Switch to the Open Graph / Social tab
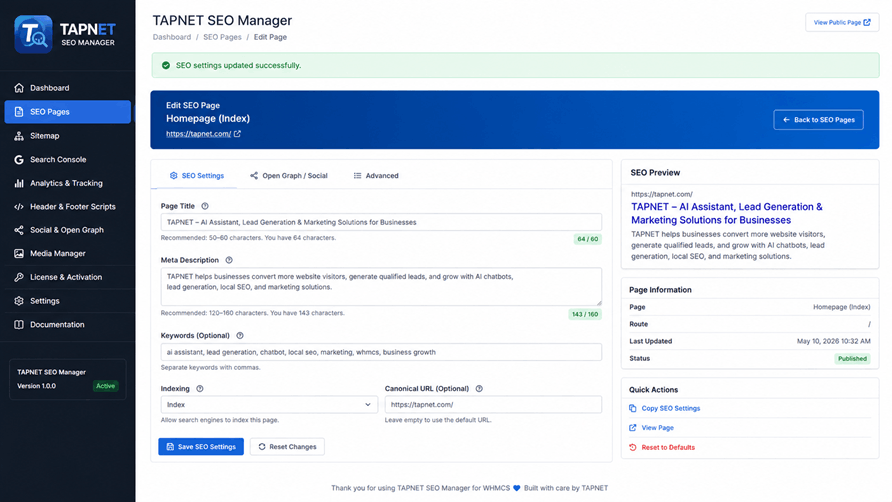892x502 pixels. point(289,175)
